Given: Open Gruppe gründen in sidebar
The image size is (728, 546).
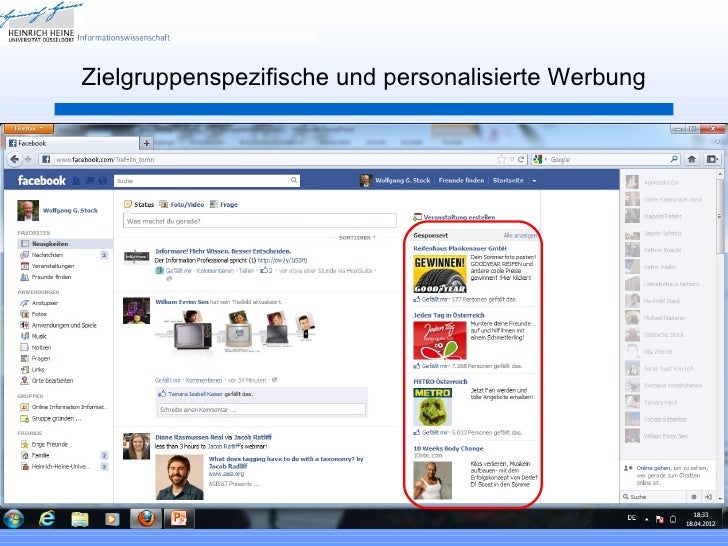Looking at the screenshot, I should 56,418.
